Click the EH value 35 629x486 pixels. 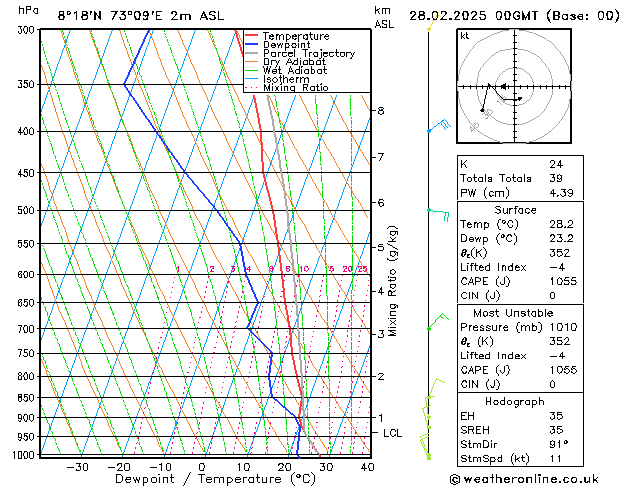(556, 416)
